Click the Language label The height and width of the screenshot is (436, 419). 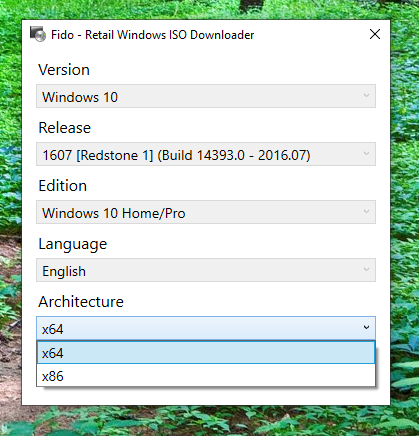[73, 244]
